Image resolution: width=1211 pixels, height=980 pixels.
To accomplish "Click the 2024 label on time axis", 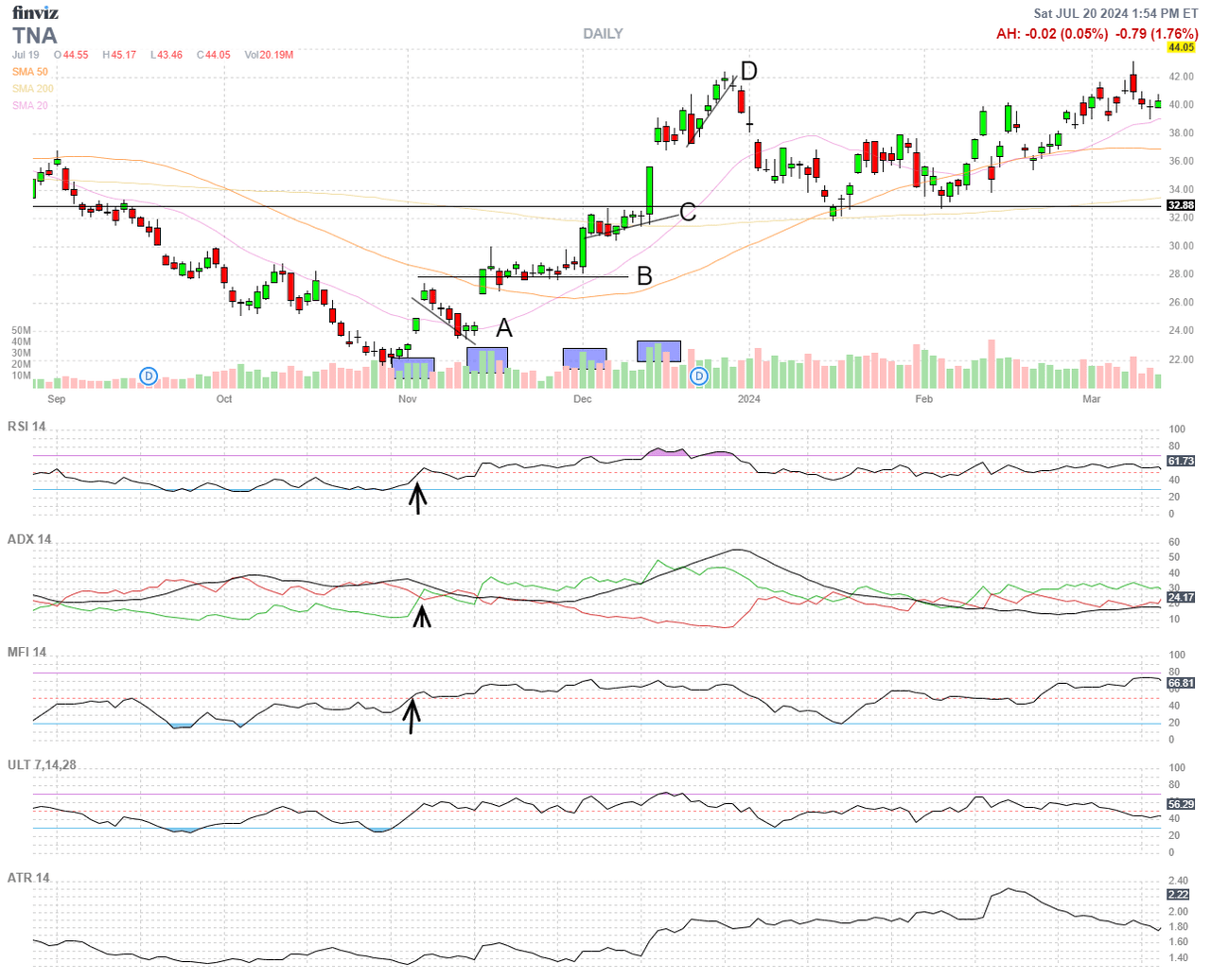I will coord(749,399).
